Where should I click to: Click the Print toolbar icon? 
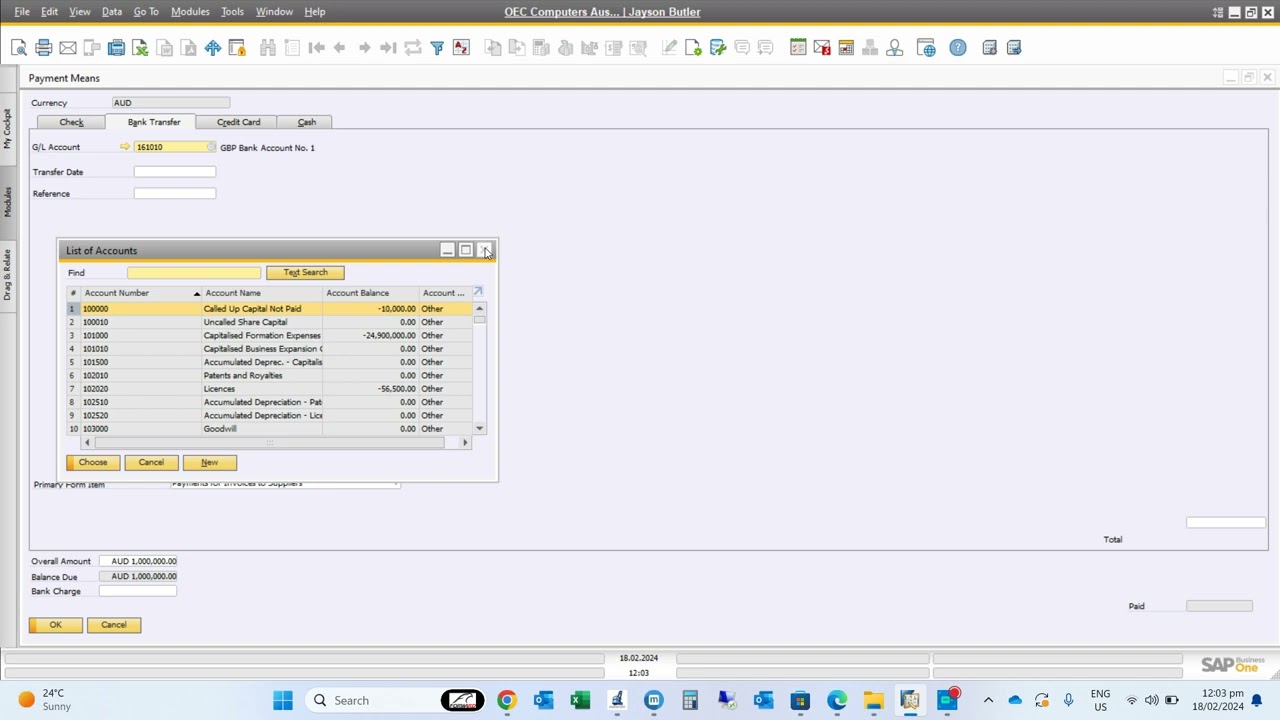(43, 48)
